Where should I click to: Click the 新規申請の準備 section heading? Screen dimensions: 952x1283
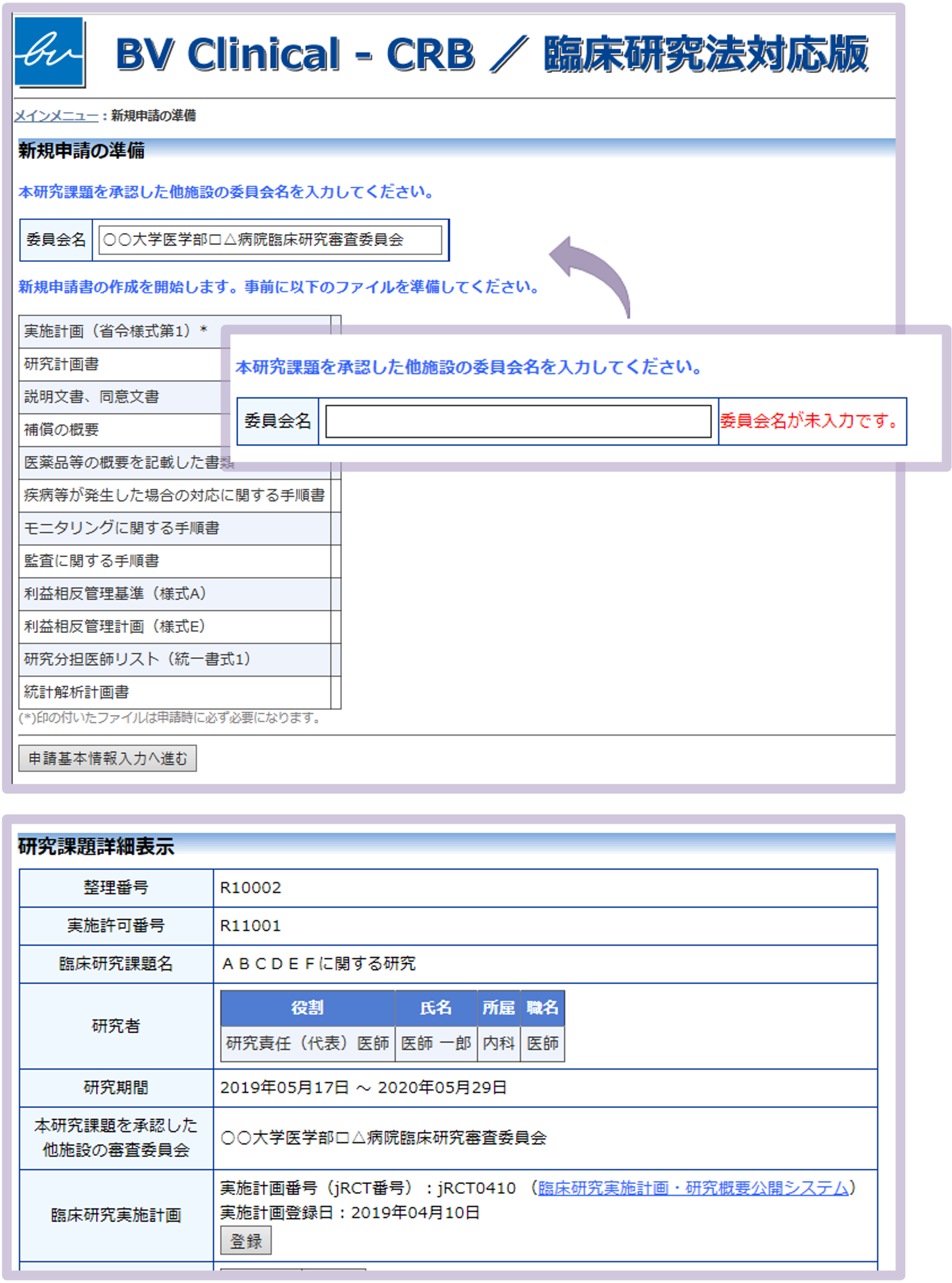(81, 150)
